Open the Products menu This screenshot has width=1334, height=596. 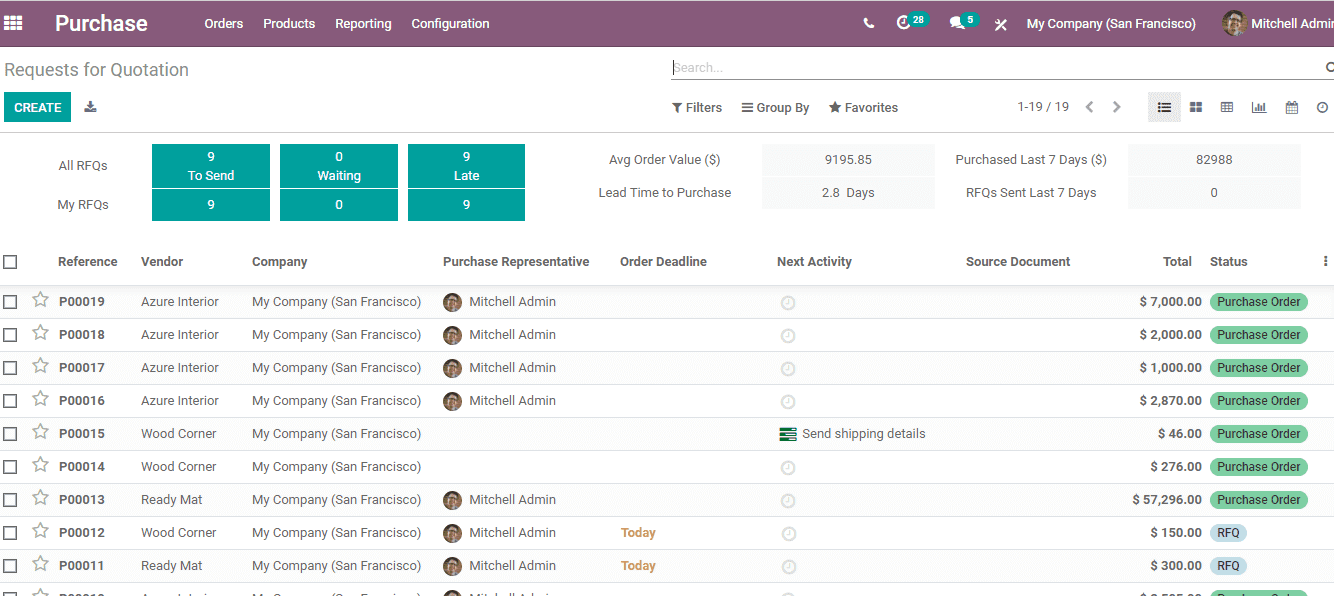point(289,23)
